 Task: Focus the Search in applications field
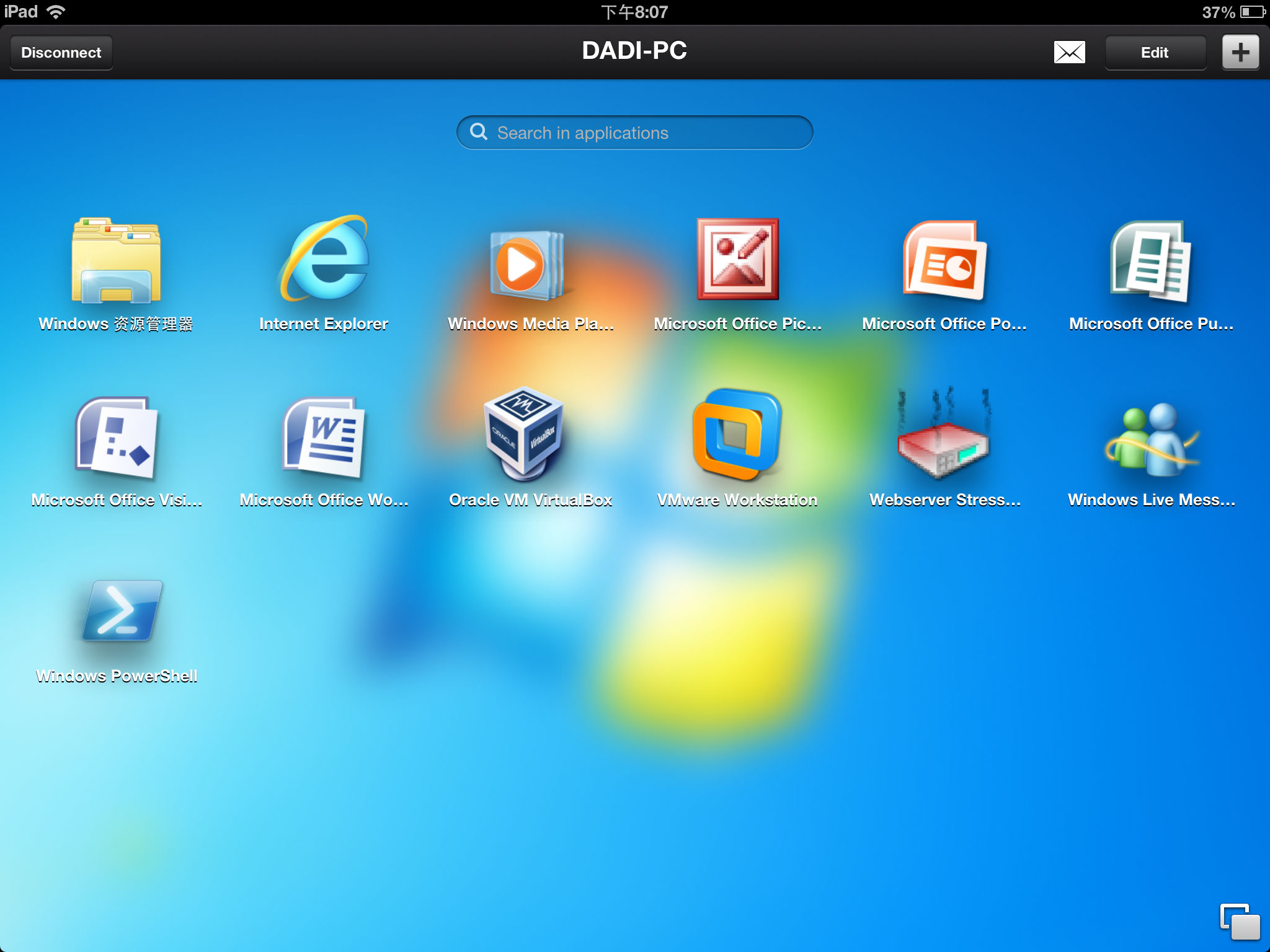pyautogui.click(x=645, y=133)
